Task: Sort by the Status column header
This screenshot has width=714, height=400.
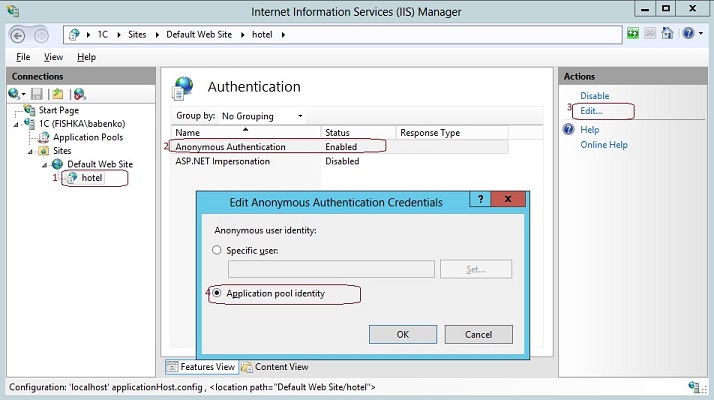Action: [358, 133]
